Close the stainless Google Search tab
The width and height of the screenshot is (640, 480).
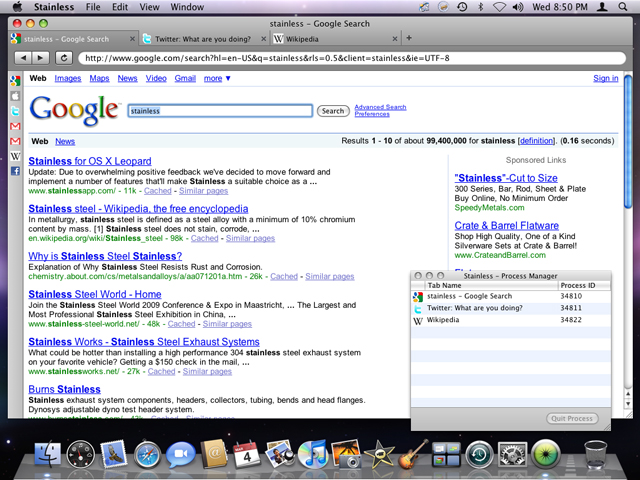coord(132,39)
